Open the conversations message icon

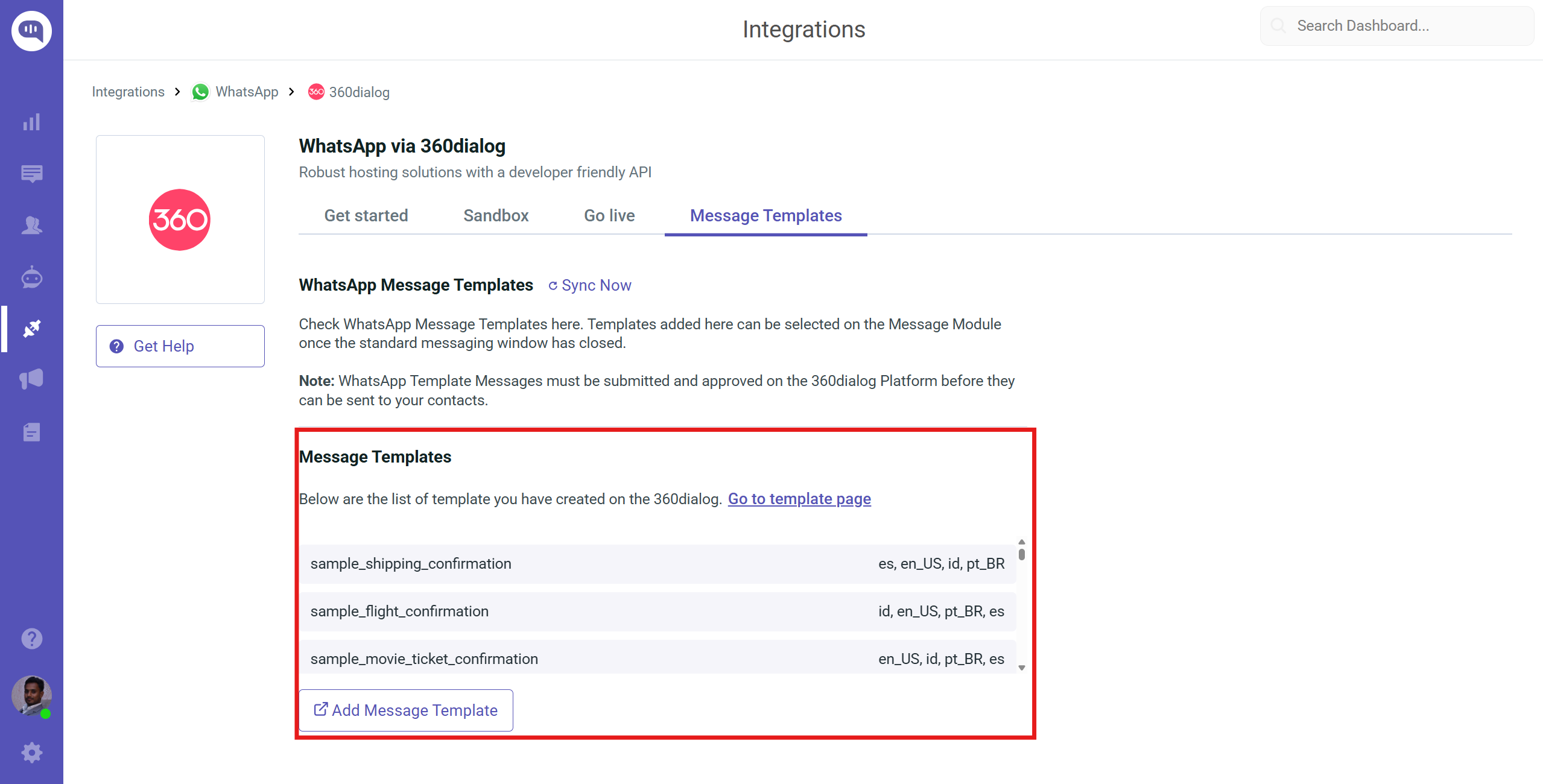pyautogui.click(x=31, y=174)
